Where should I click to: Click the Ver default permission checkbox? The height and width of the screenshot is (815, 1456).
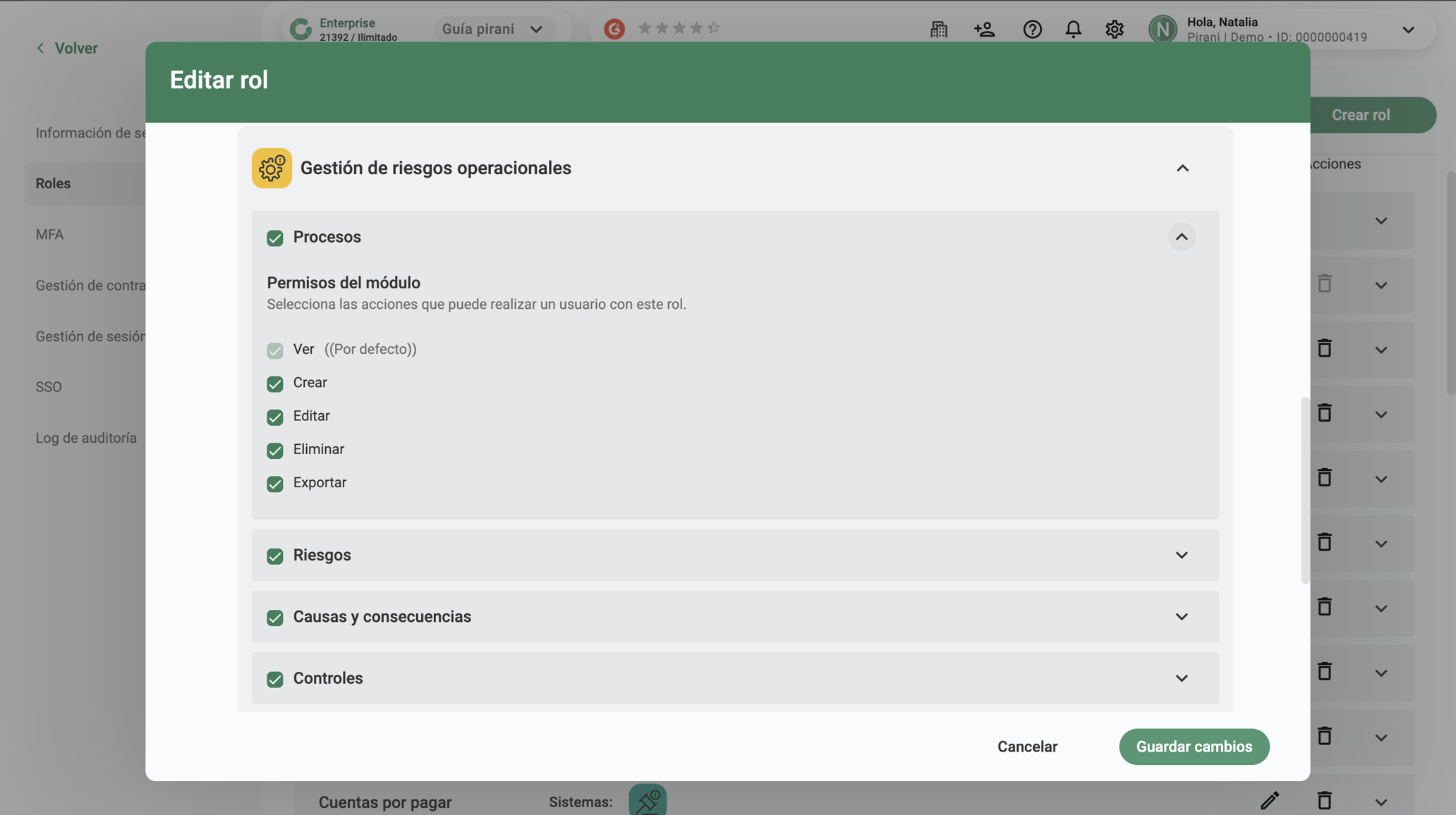275,350
